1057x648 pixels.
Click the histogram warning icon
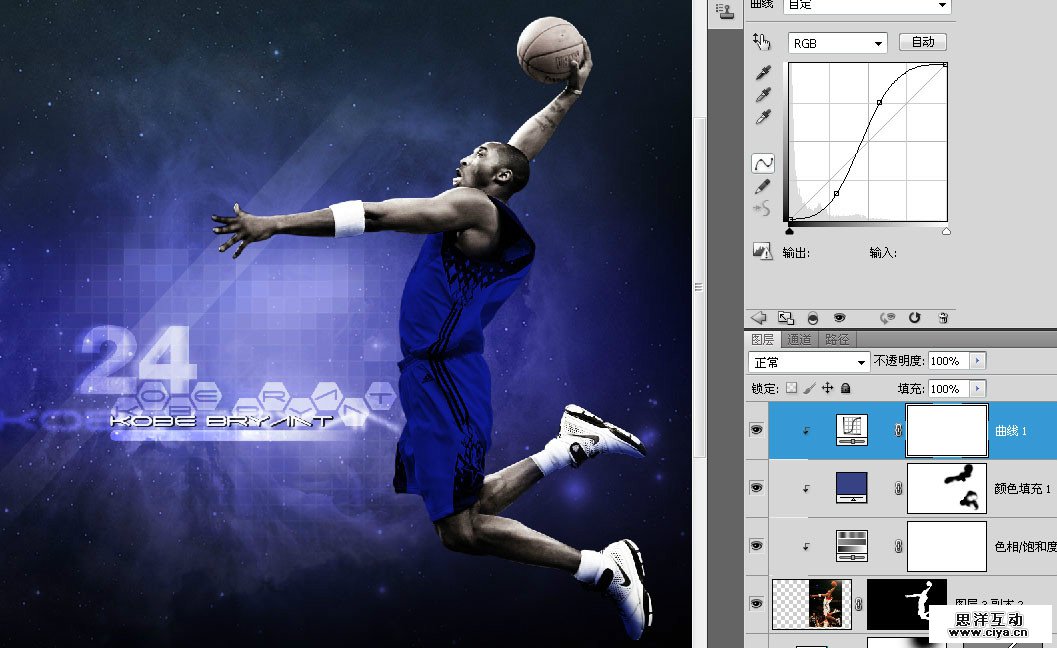(x=762, y=252)
